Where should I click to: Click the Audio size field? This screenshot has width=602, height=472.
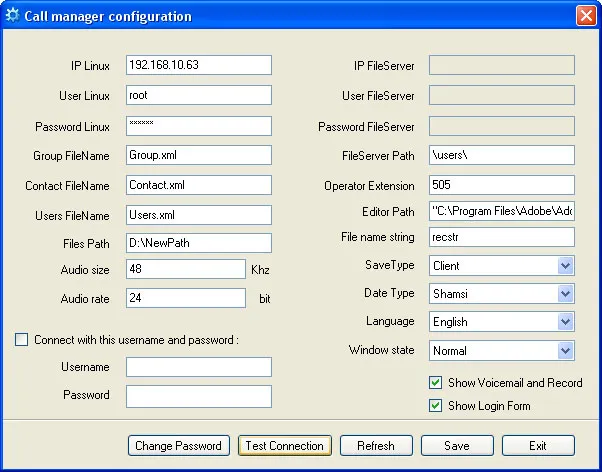(186, 269)
